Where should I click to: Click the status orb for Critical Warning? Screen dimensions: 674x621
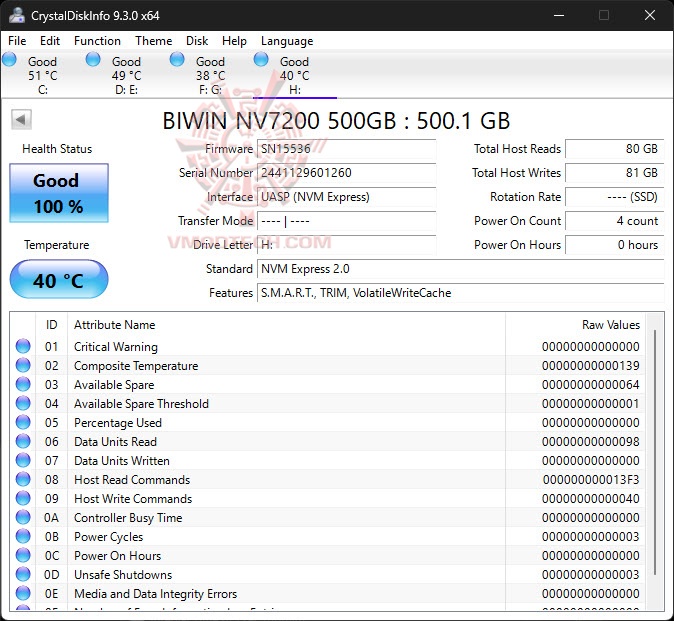coord(23,347)
